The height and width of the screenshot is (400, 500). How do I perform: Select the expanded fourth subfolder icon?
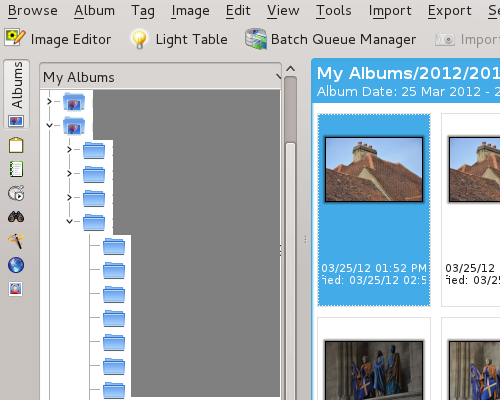94,222
